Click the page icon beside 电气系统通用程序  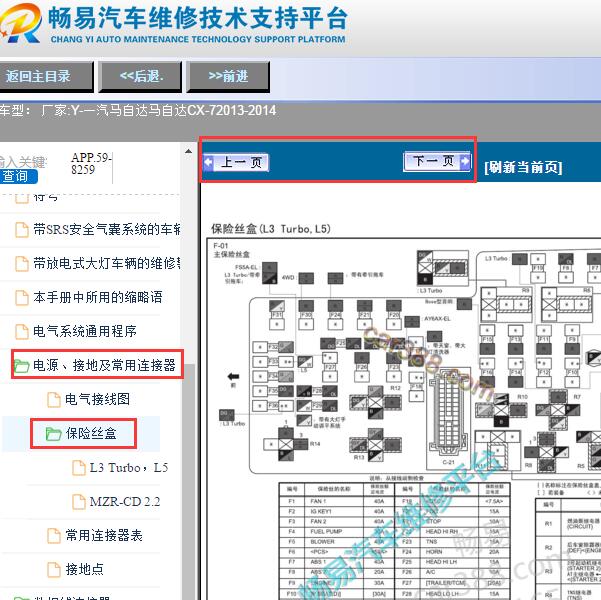21,332
